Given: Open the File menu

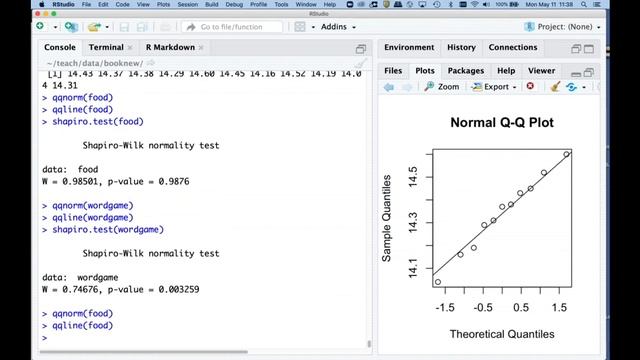Looking at the screenshot, I should 86,4.
